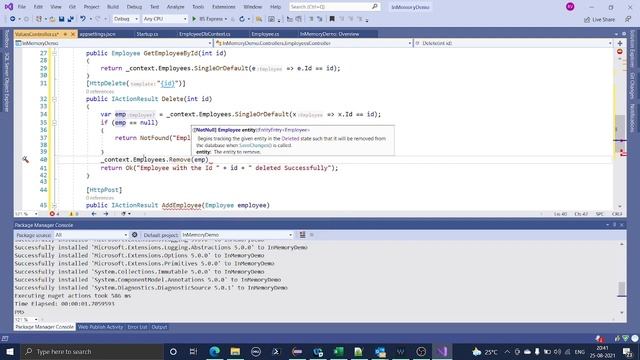Switch to the Output tab
The image size is (640, 360).
pos(159,327)
